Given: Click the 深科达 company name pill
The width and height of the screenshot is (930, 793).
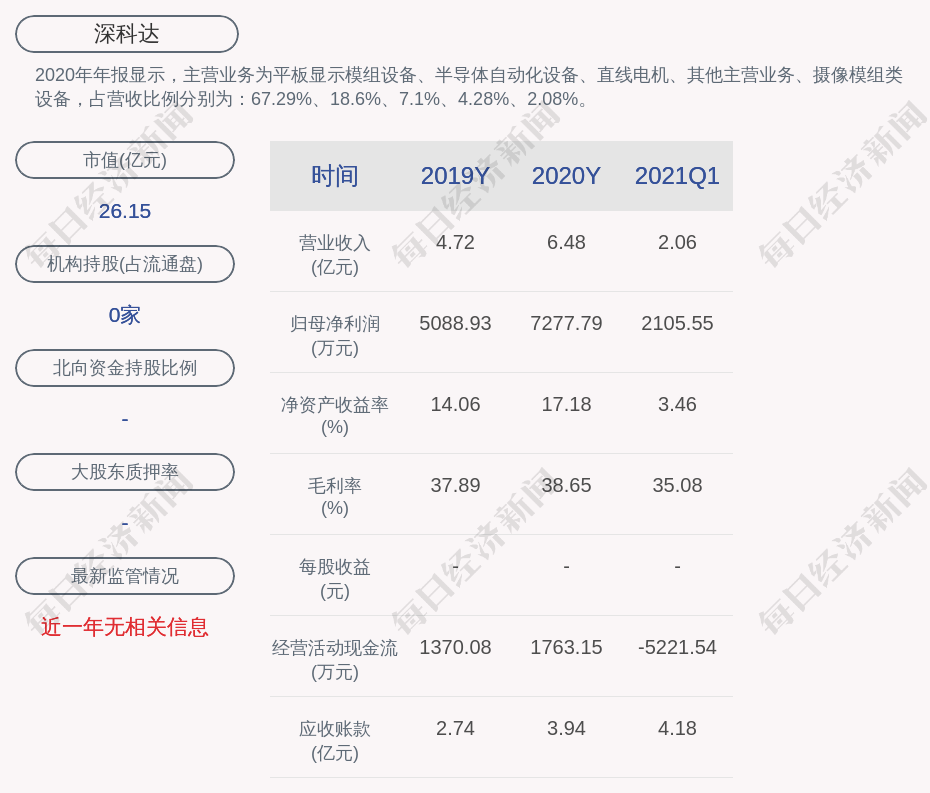Looking at the screenshot, I should [x=127, y=34].
